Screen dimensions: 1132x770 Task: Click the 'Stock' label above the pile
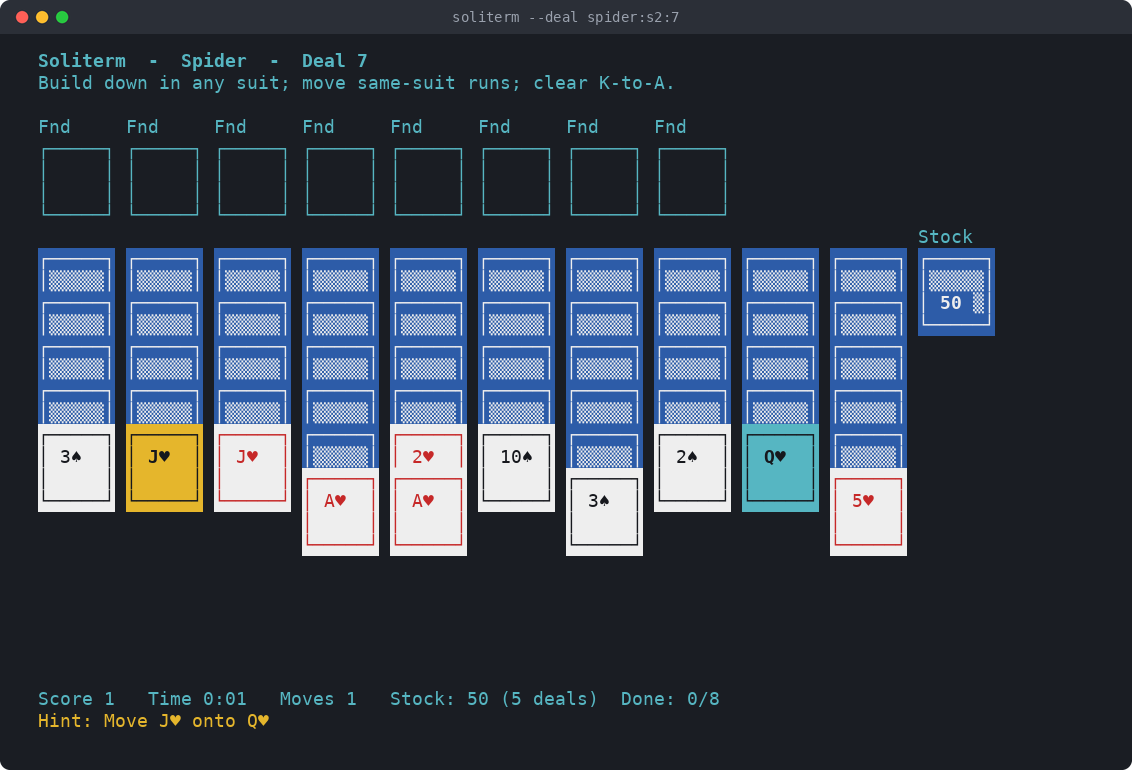click(945, 237)
